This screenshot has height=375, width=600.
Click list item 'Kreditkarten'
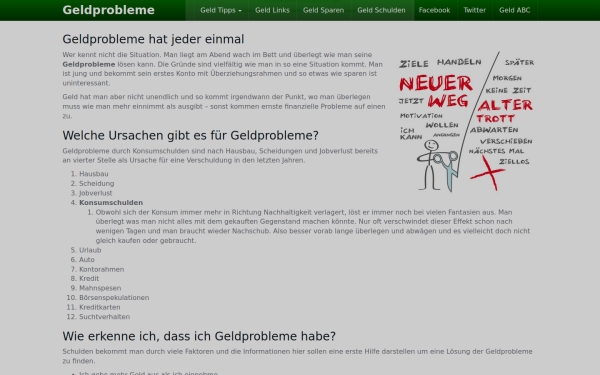point(99,307)
